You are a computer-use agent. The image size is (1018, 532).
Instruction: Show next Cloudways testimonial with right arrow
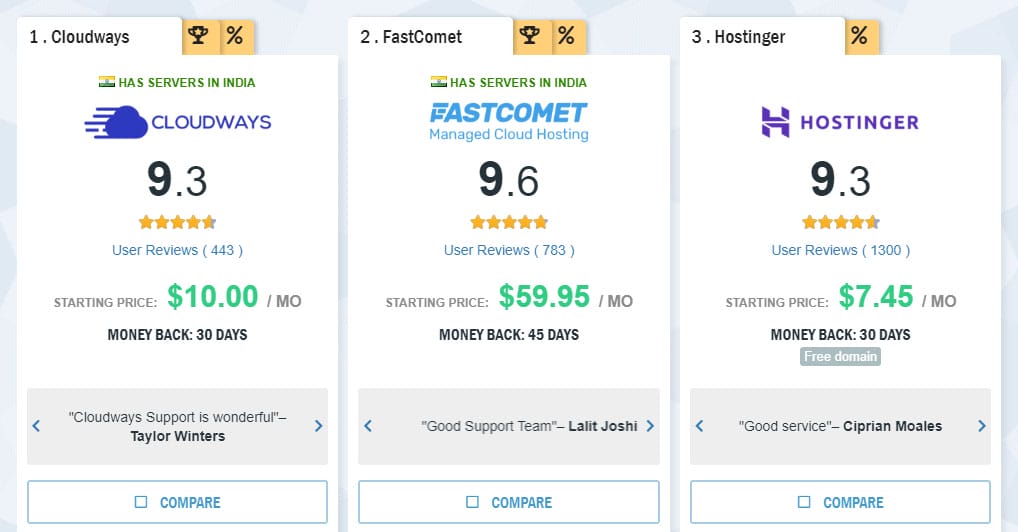click(x=319, y=426)
